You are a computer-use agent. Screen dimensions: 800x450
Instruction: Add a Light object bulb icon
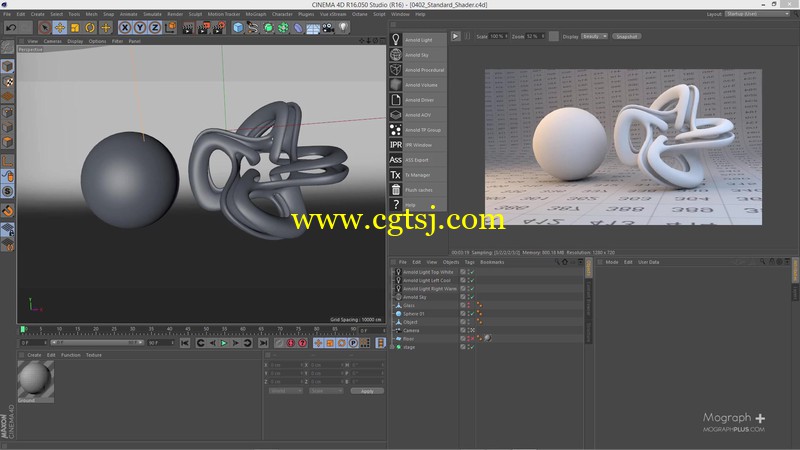(x=343, y=28)
